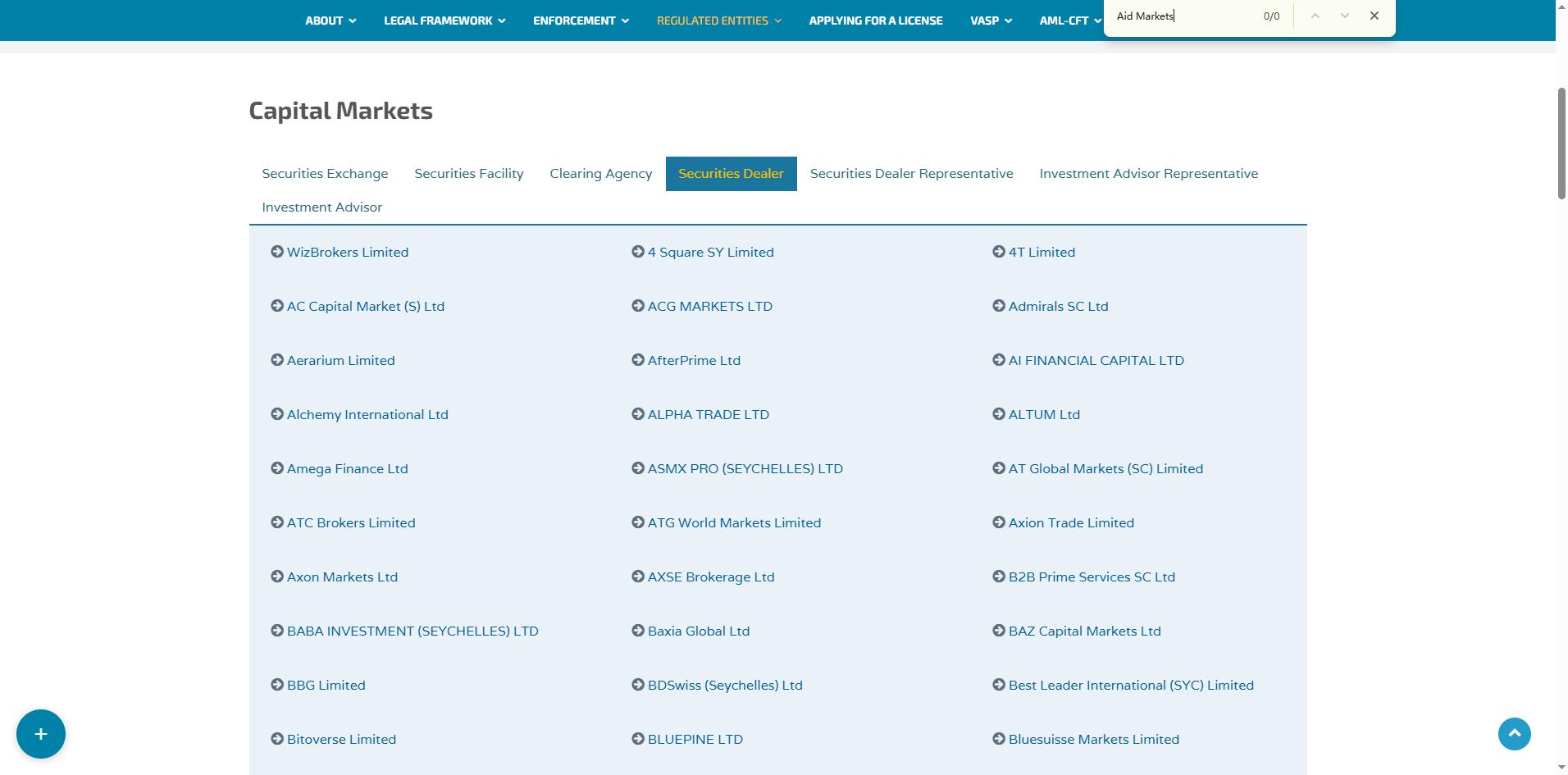Open the BAZ Capital Markets Ltd link
The image size is (1568, 775).
tap(1084, 631)
